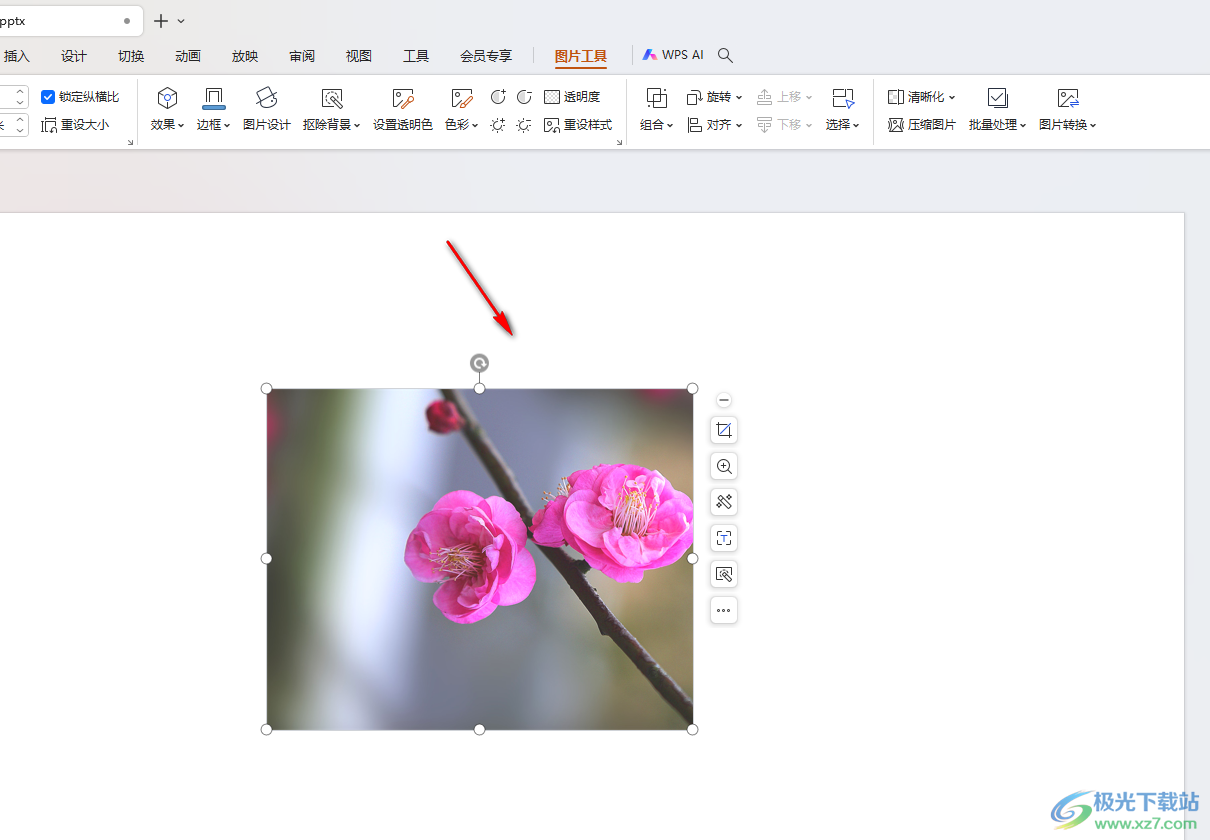Viewport: 1210px width, 840px height.
Task: Switch to the 切换 tab
Action: (131, 56)
